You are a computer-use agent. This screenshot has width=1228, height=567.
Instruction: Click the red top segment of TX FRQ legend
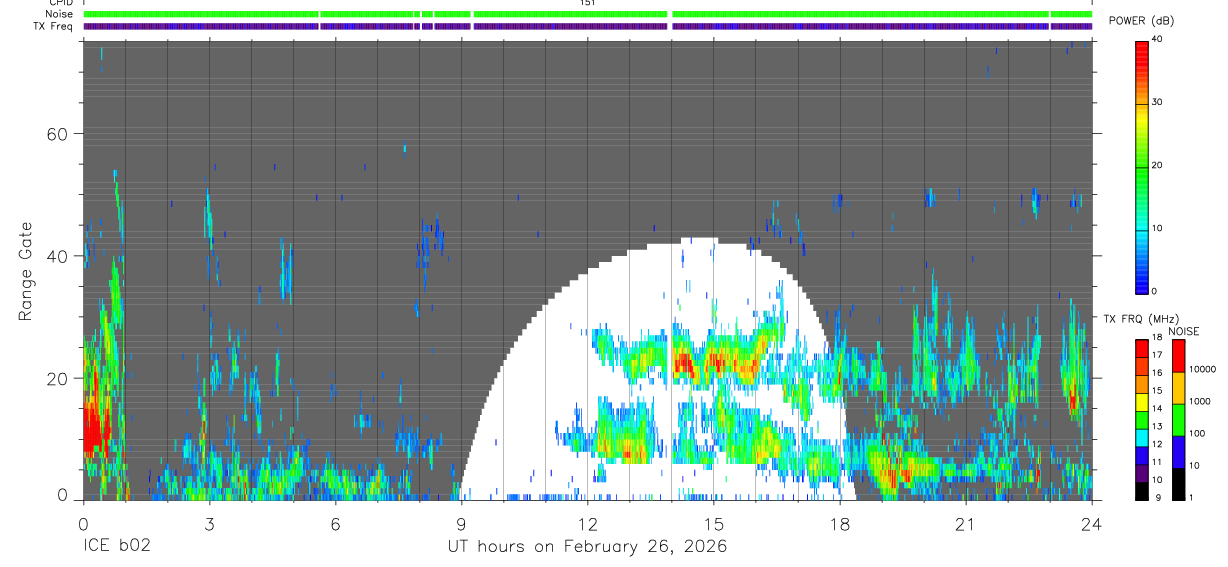pos(1142,347)
